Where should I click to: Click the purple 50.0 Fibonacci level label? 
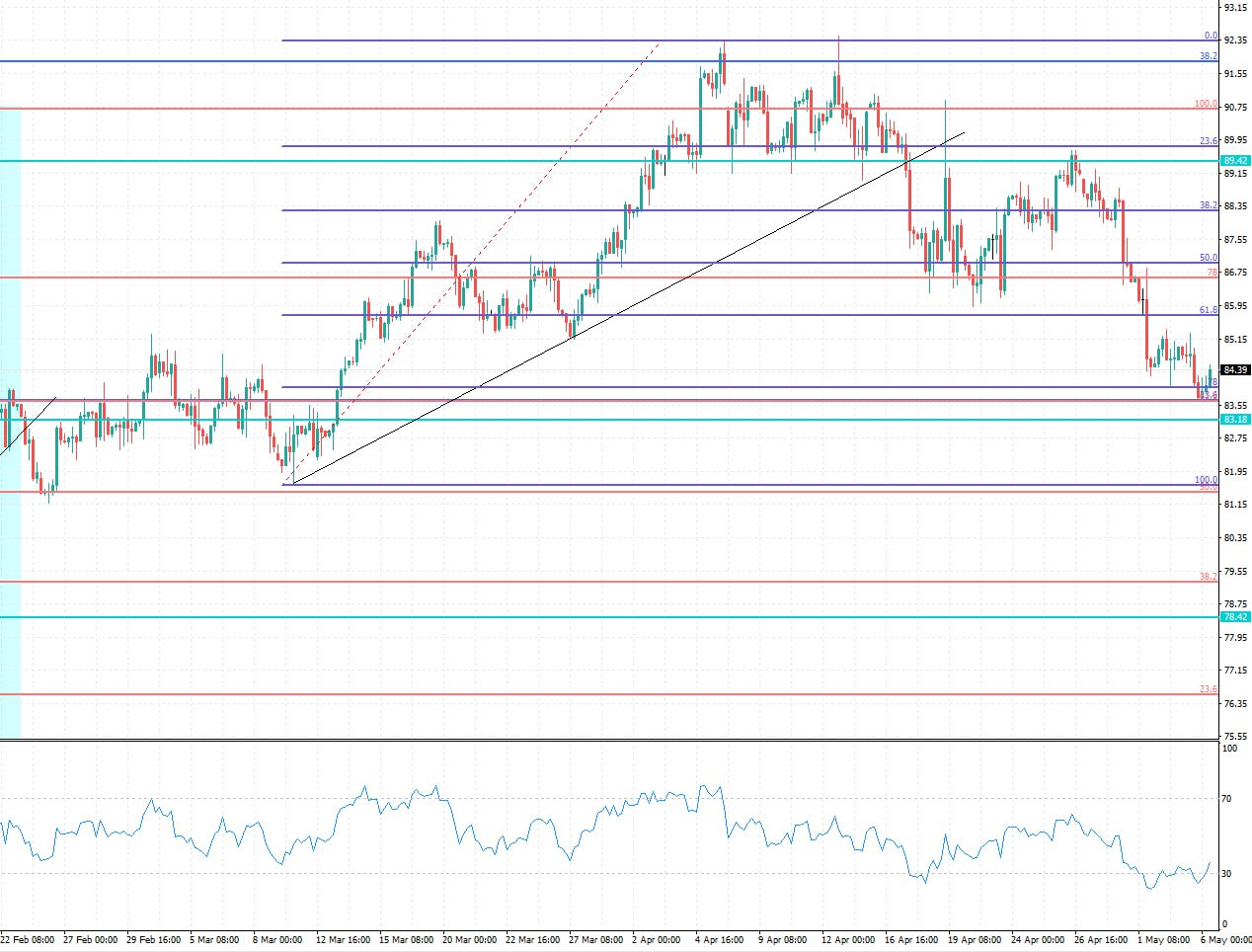tap(1208, 258)
